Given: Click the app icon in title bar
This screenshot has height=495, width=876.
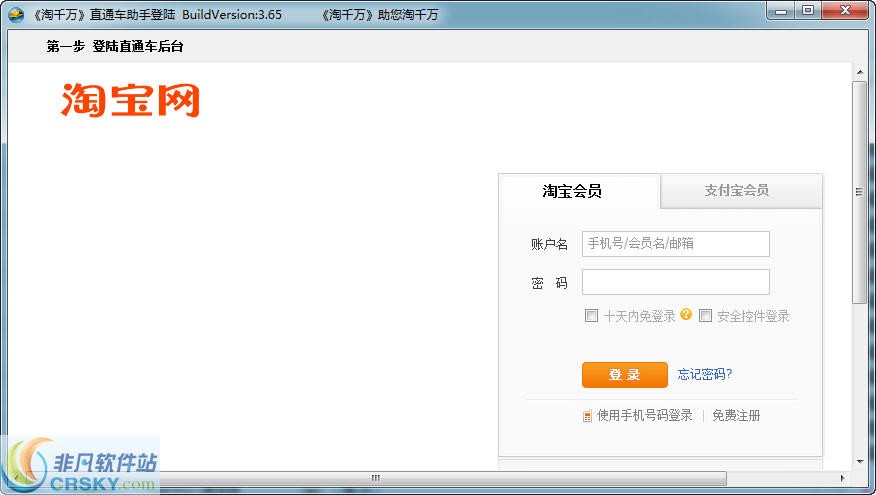Looking at the screenshot, I should pos(16,15).
